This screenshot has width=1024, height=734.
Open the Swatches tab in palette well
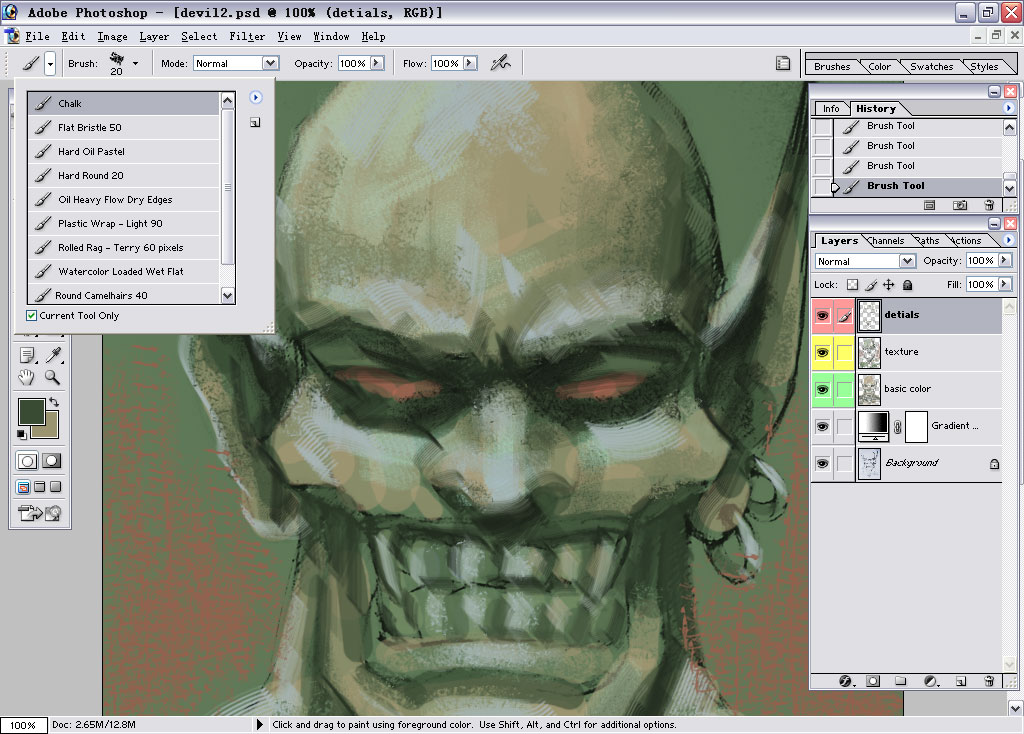click(931, 67)
